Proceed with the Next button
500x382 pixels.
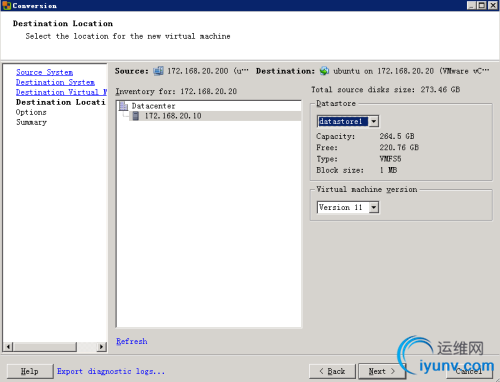click(x=382, y=371)
